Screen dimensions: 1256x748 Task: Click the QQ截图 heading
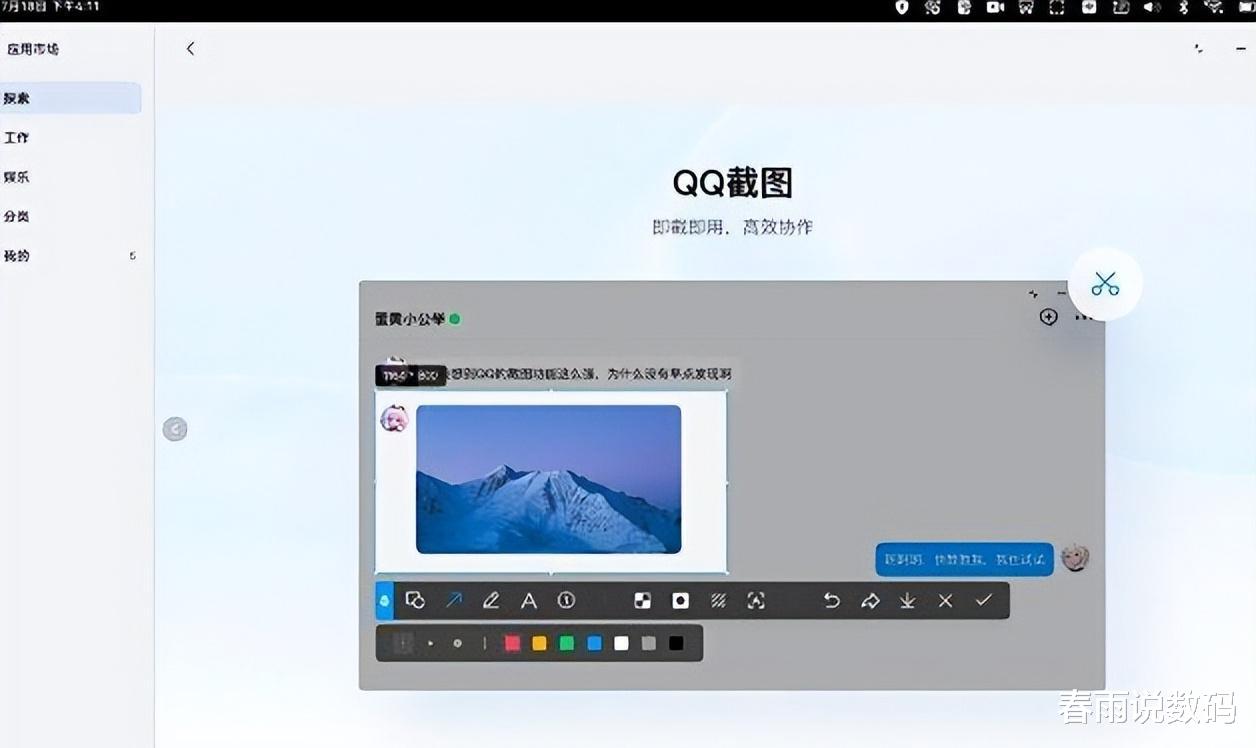pyautogui.click(x=733, y=183)
